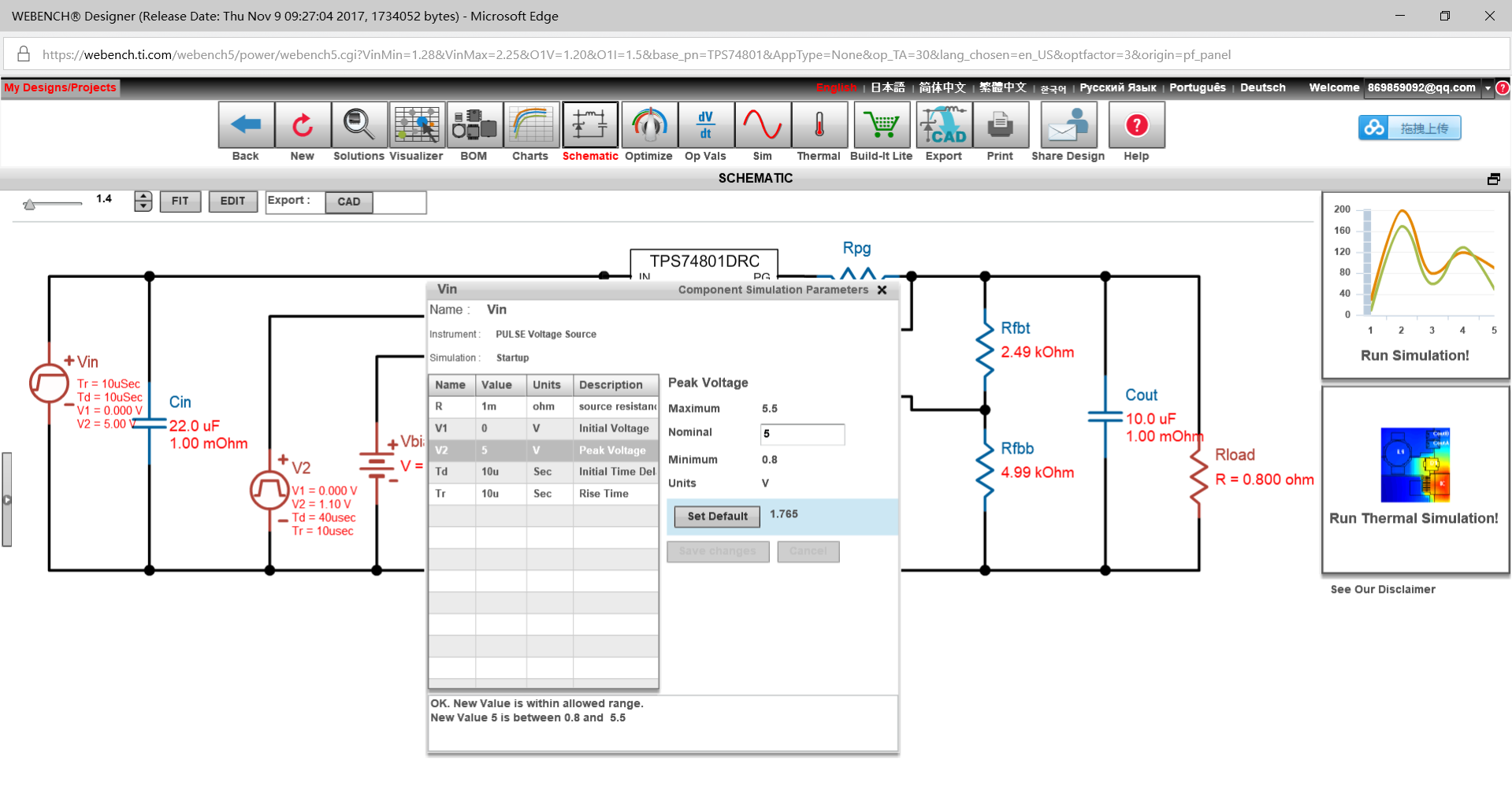Open the BOM components icon
This screenshot has height=804, width=1512.
[474, 125]
